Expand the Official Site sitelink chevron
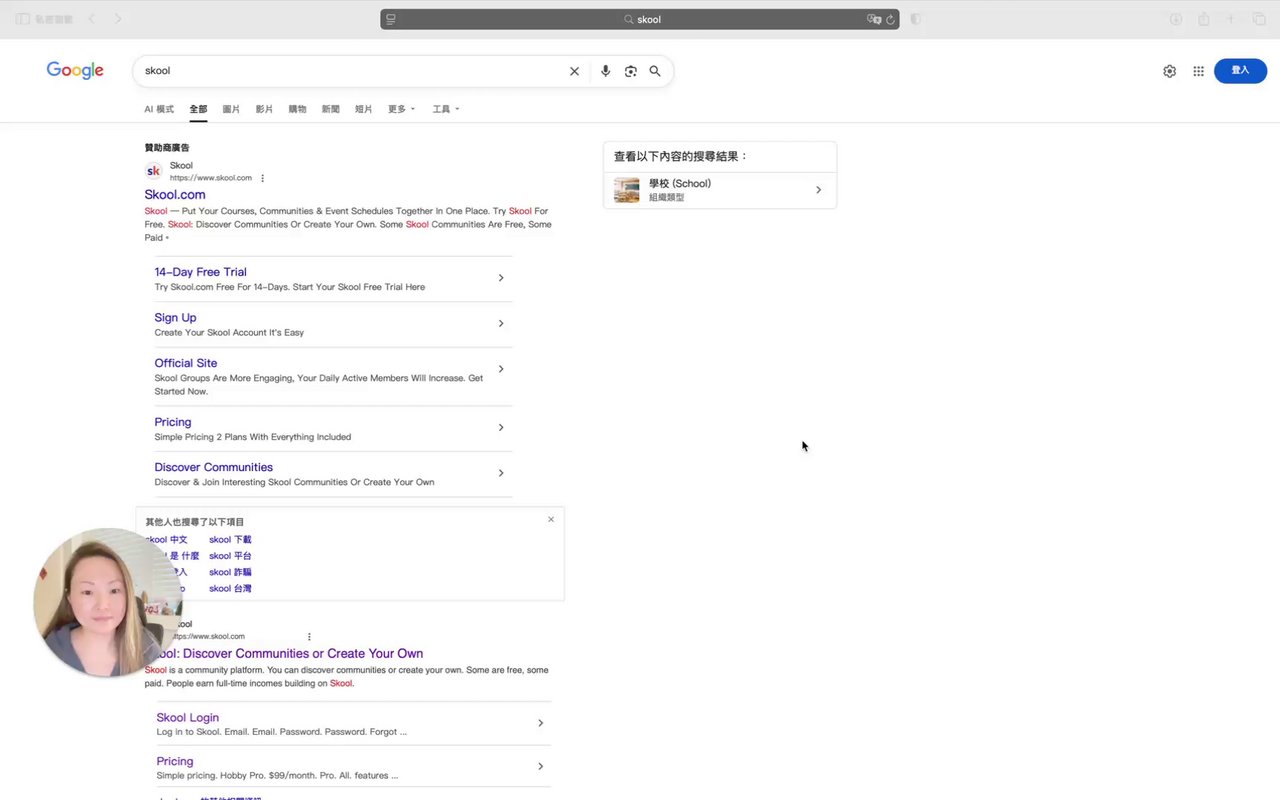 [501, 369]
